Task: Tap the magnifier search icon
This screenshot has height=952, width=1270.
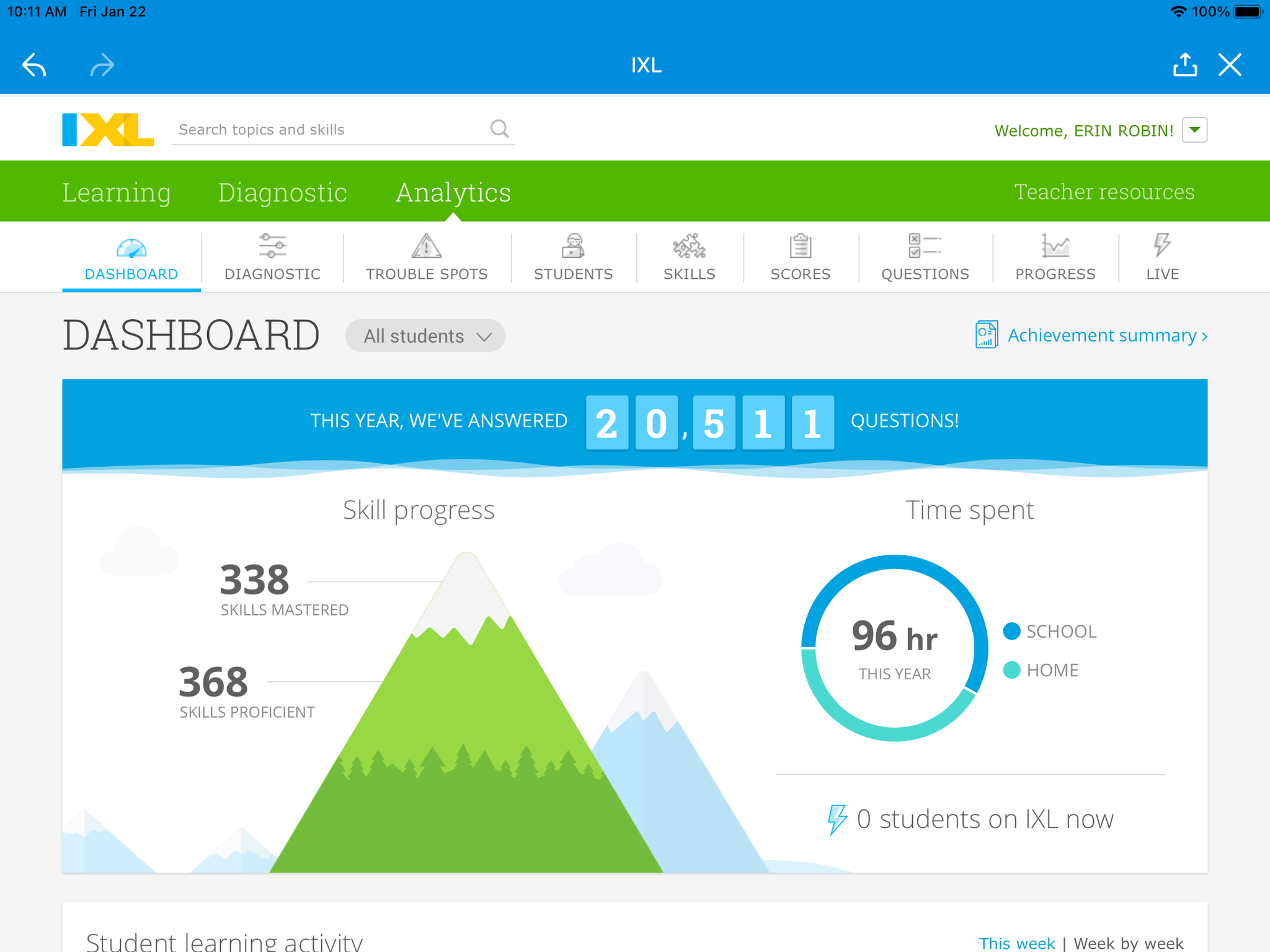Action: [499, 129]
